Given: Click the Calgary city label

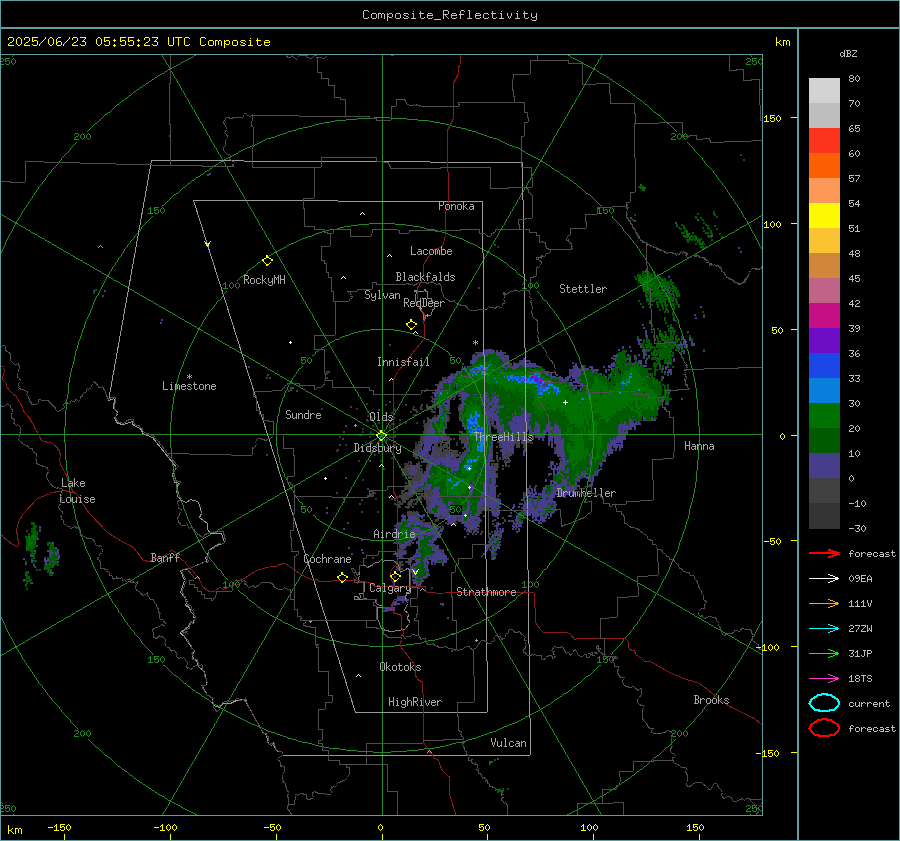Looking at the screenshot, I should 390,588.
